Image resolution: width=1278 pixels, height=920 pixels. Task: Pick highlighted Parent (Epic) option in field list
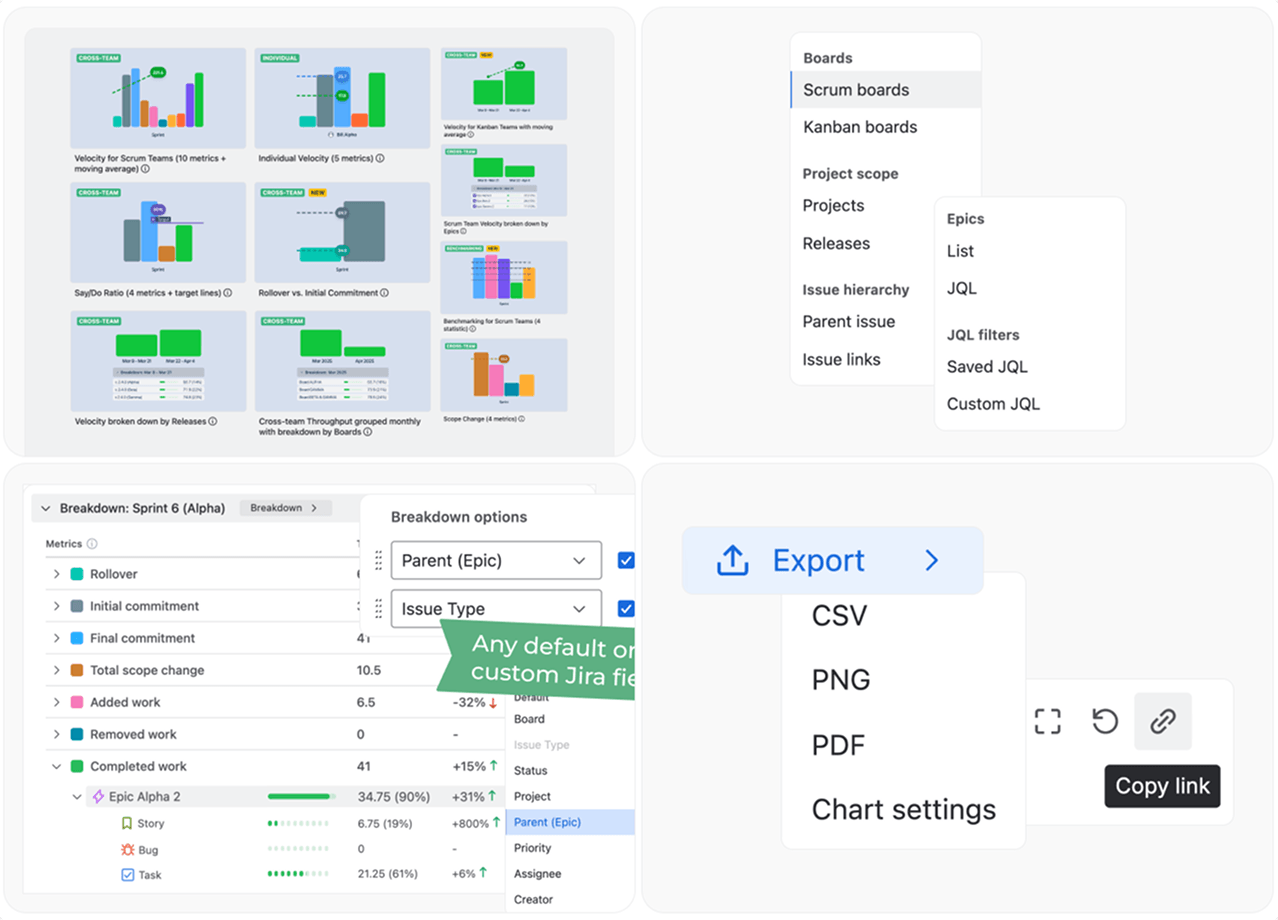pos(570,822)
